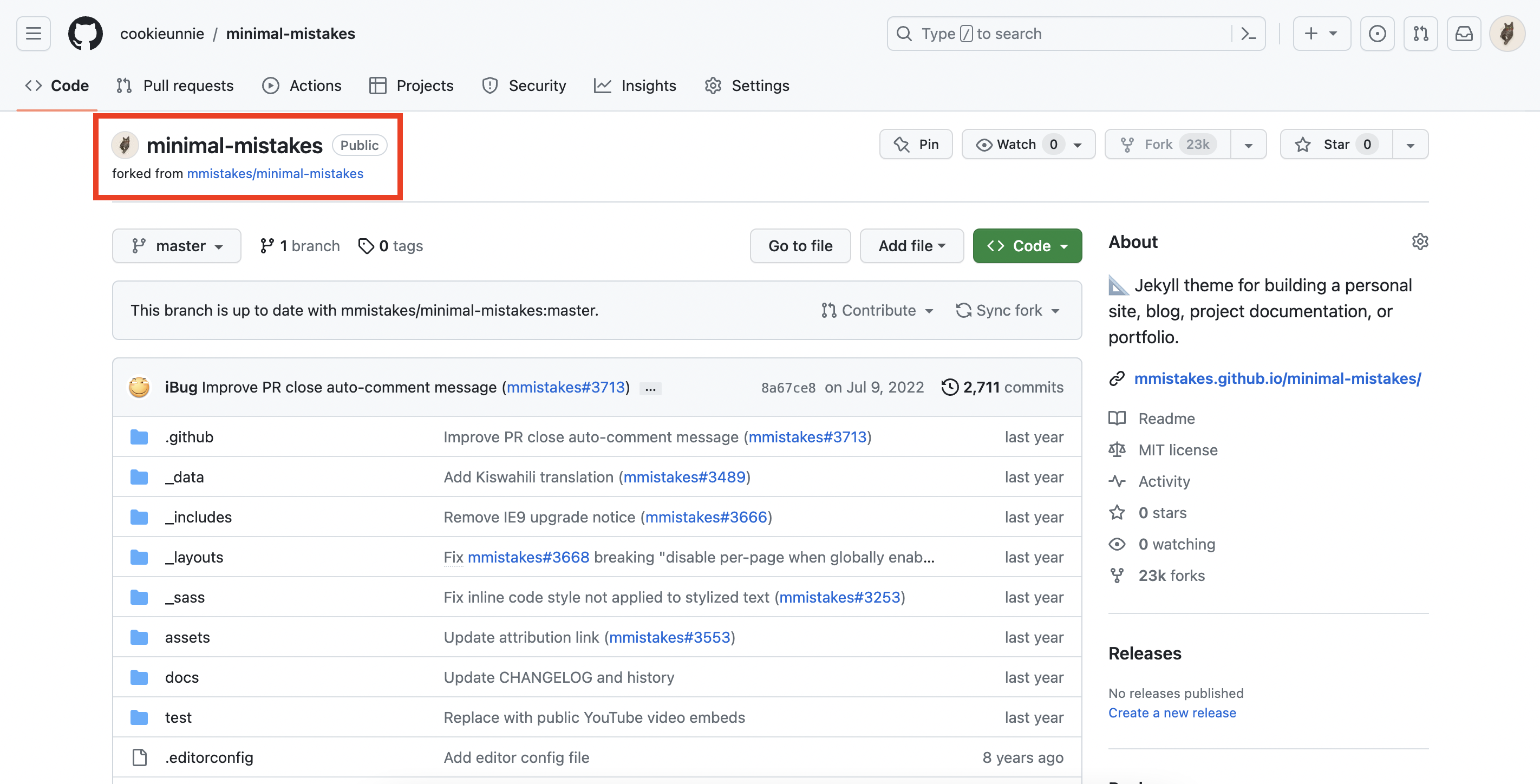The width and height of the screenshot is (1540, 784).
Task: View the 0 watching link
Action: pyautogui.click(x=1161, y=544)
